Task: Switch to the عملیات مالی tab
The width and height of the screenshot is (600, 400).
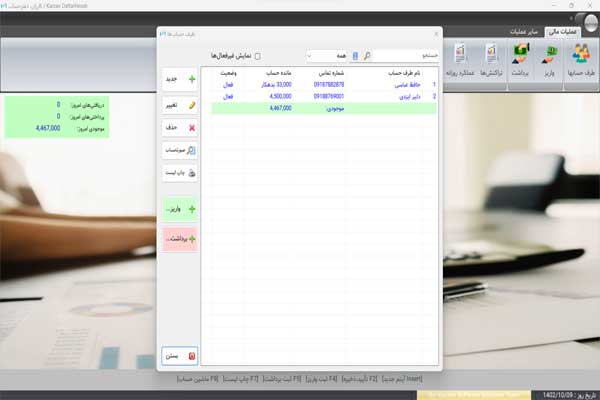Action: [x=562, y=32]
